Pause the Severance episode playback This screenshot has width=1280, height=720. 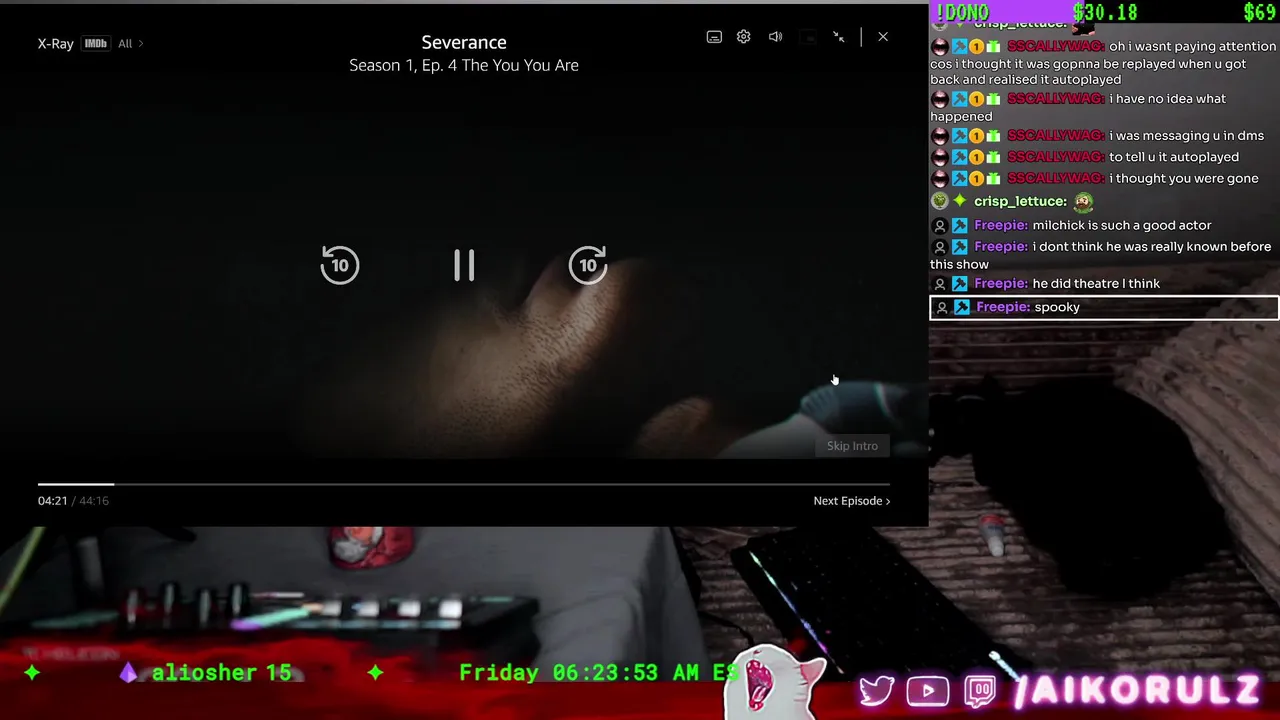pos(464,265)
